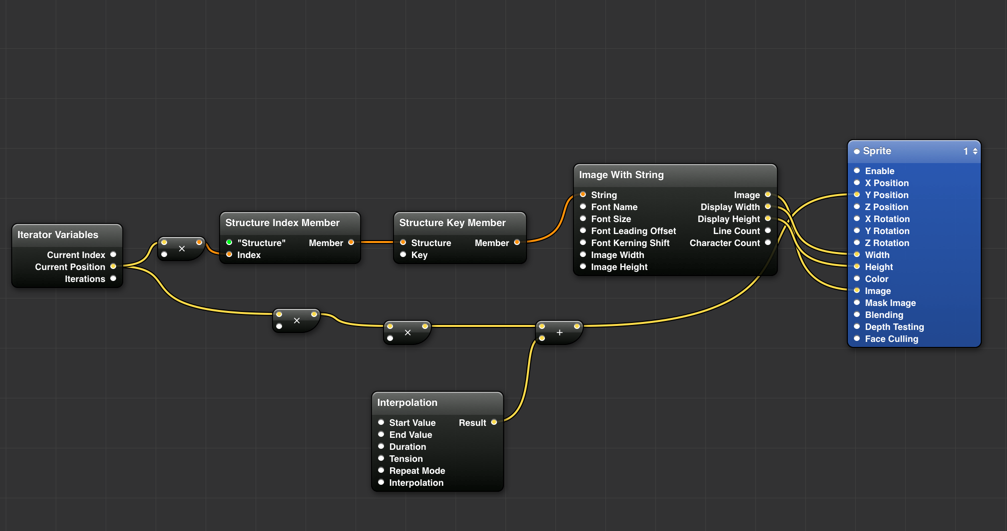Click the Key input port on Structure Key Member

403,255
